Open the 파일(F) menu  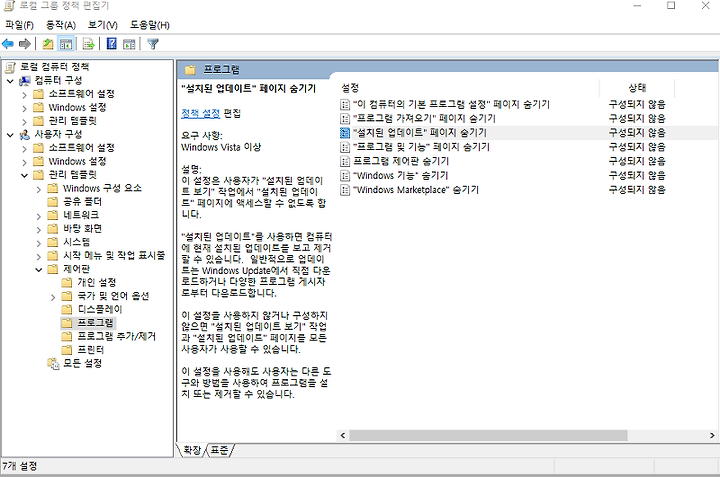19,25
